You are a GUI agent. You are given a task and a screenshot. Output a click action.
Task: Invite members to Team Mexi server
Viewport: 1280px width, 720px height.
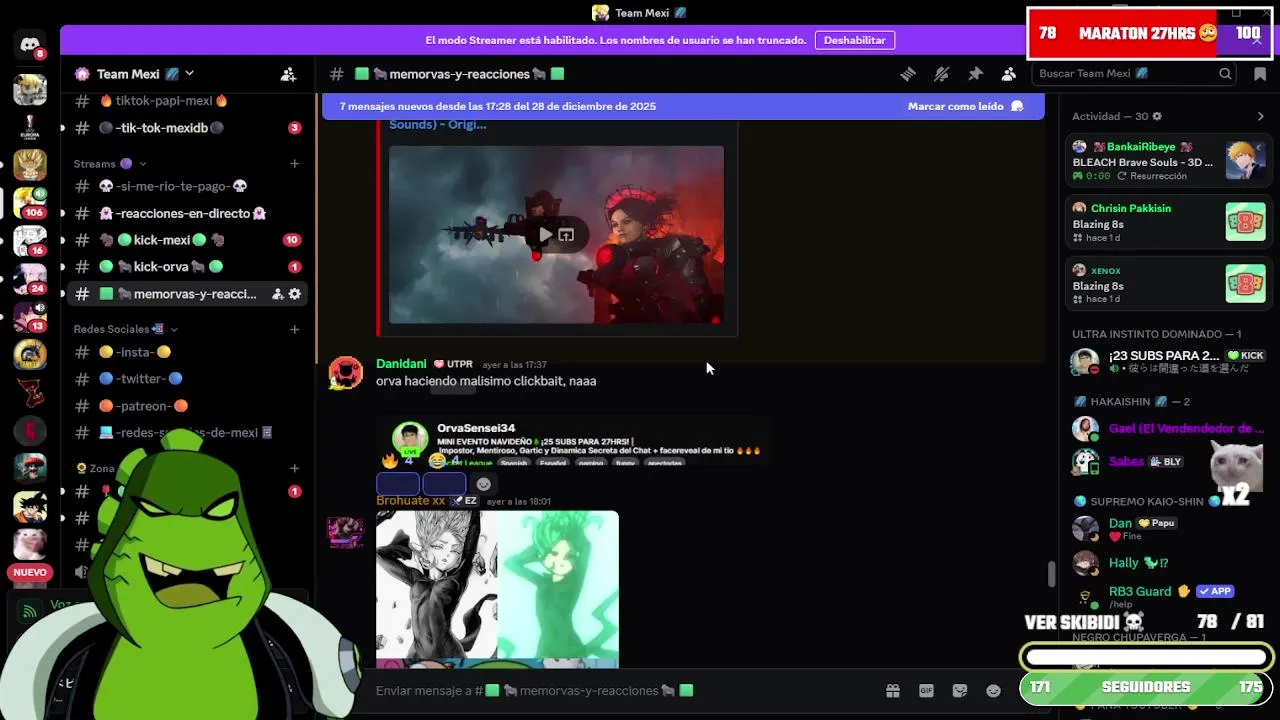coord(288,74)
